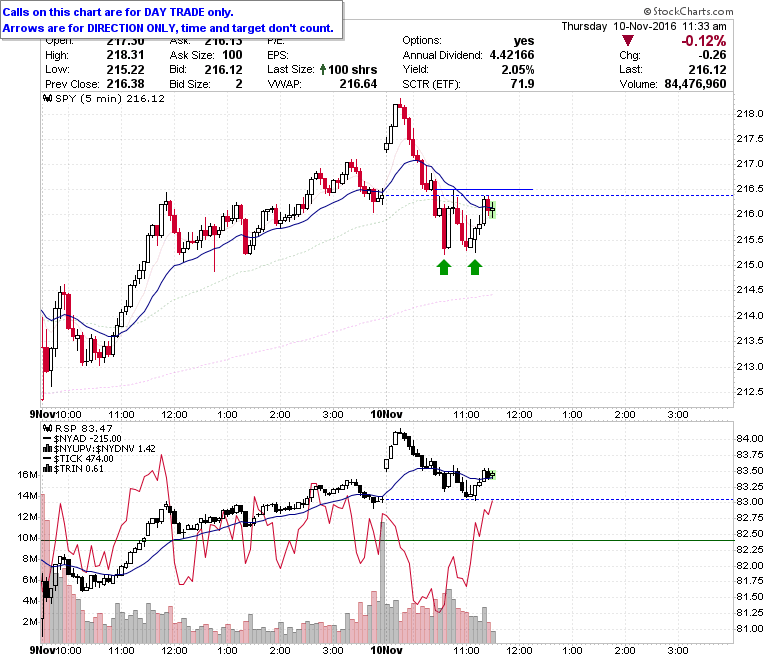Click the Ask Size value 100
Screen dimensions: 780x659
point(232,55)
